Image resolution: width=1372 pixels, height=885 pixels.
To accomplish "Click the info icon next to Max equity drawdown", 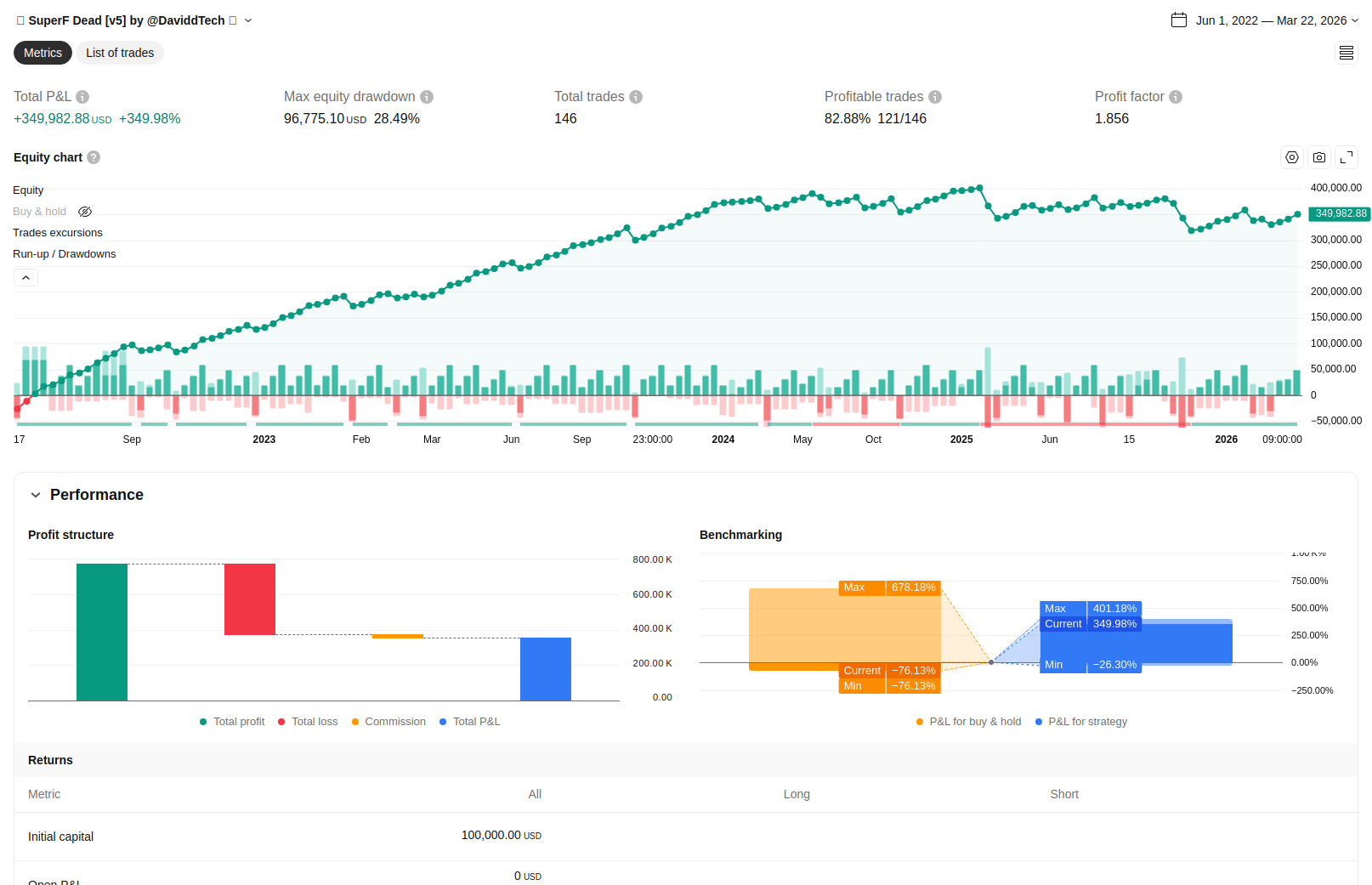I will pos(427,97).
